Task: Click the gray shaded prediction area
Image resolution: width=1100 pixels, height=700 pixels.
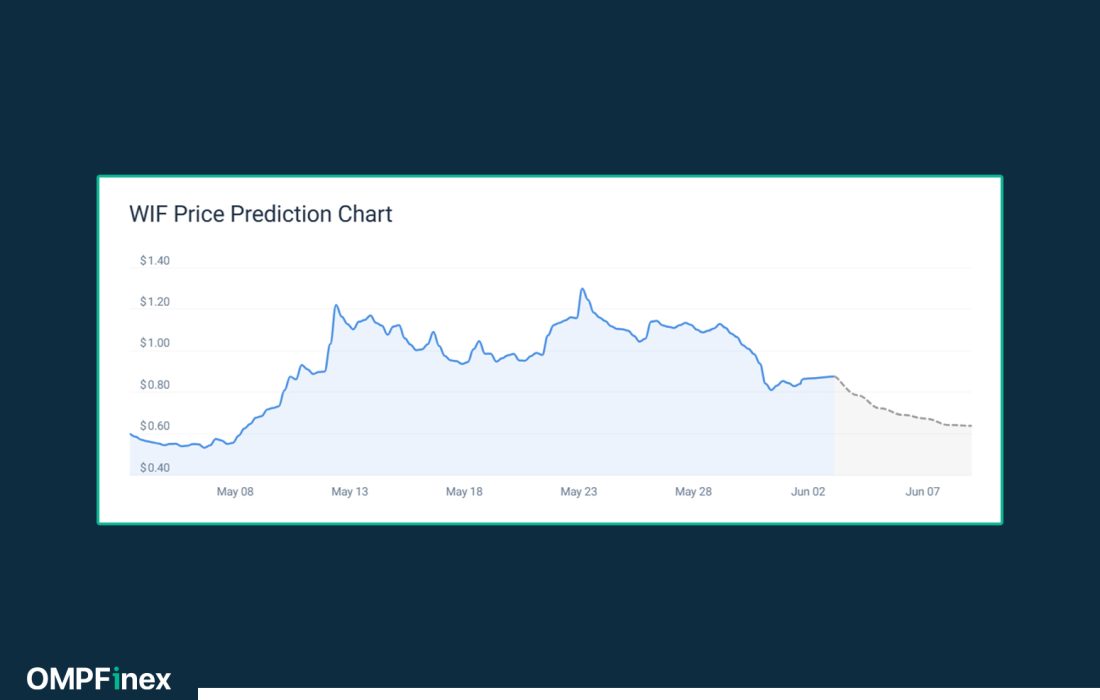Action: click(x=900, y=450)
